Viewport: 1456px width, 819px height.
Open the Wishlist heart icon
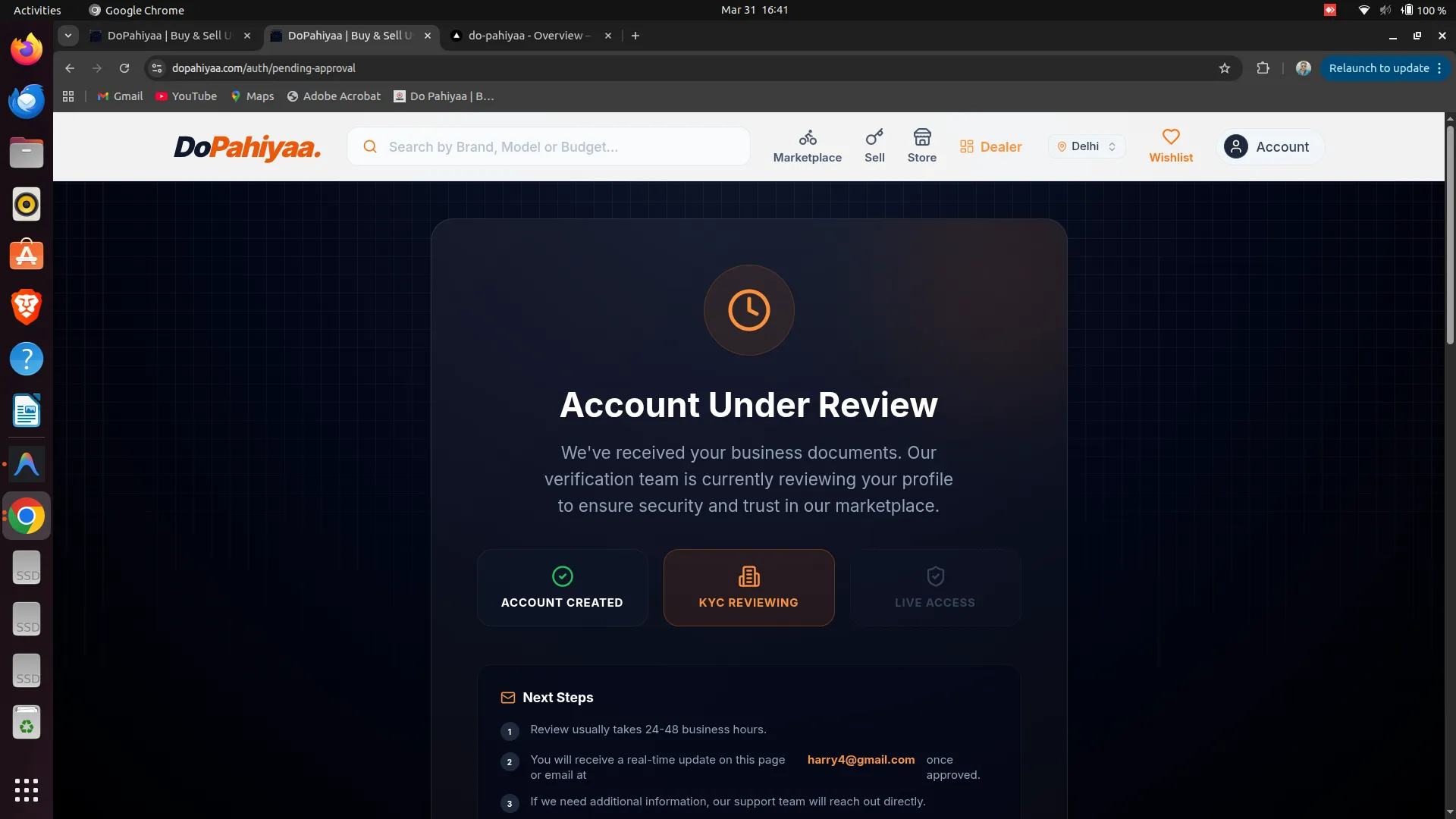tap(1171, 138)
